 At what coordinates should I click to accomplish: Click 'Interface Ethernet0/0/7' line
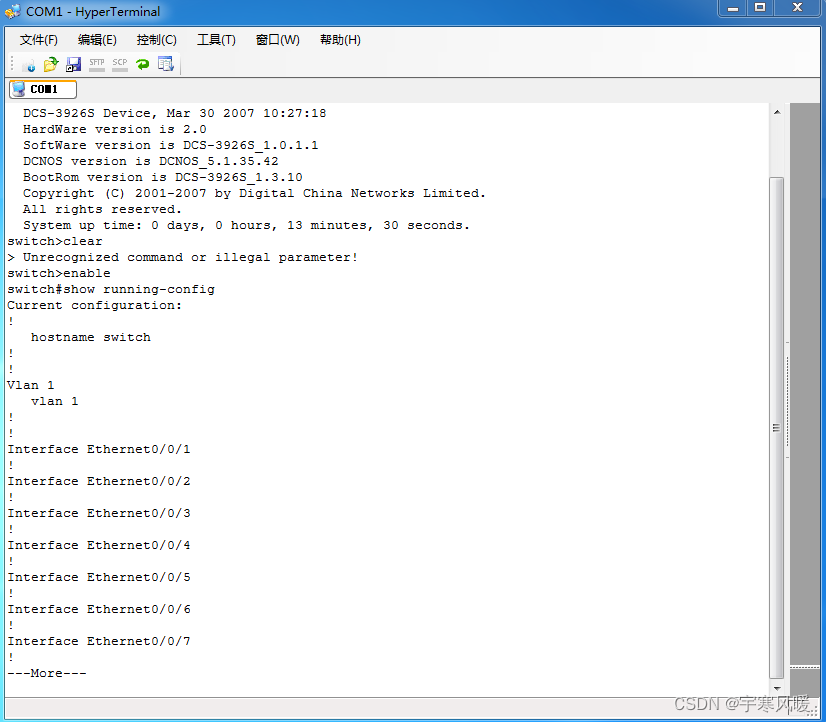click(99, 641)
